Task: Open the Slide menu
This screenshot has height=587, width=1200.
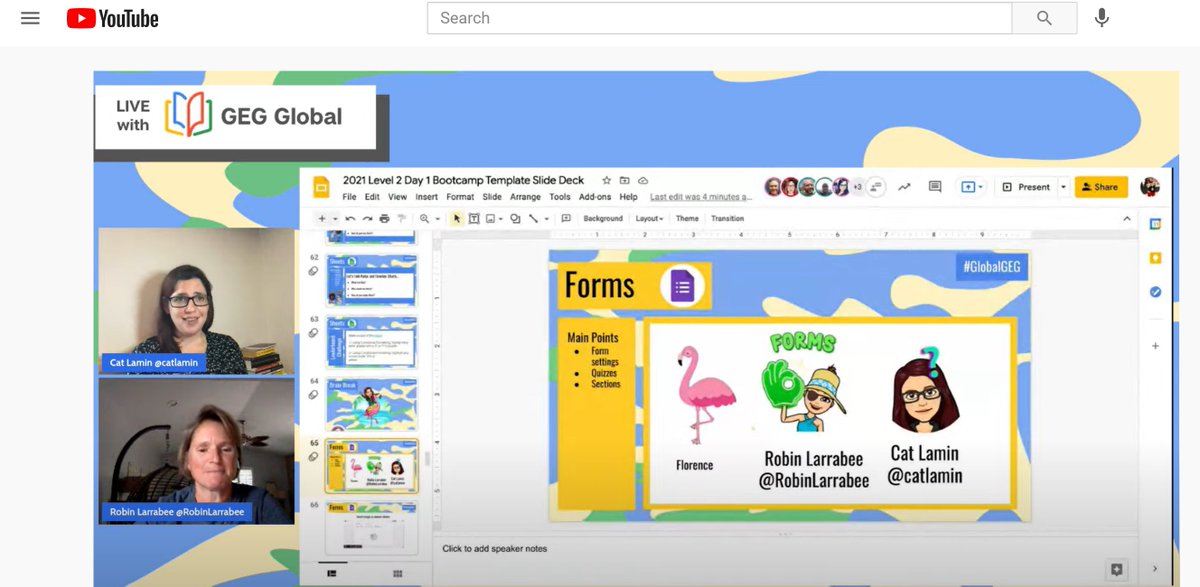Action: 492,197
